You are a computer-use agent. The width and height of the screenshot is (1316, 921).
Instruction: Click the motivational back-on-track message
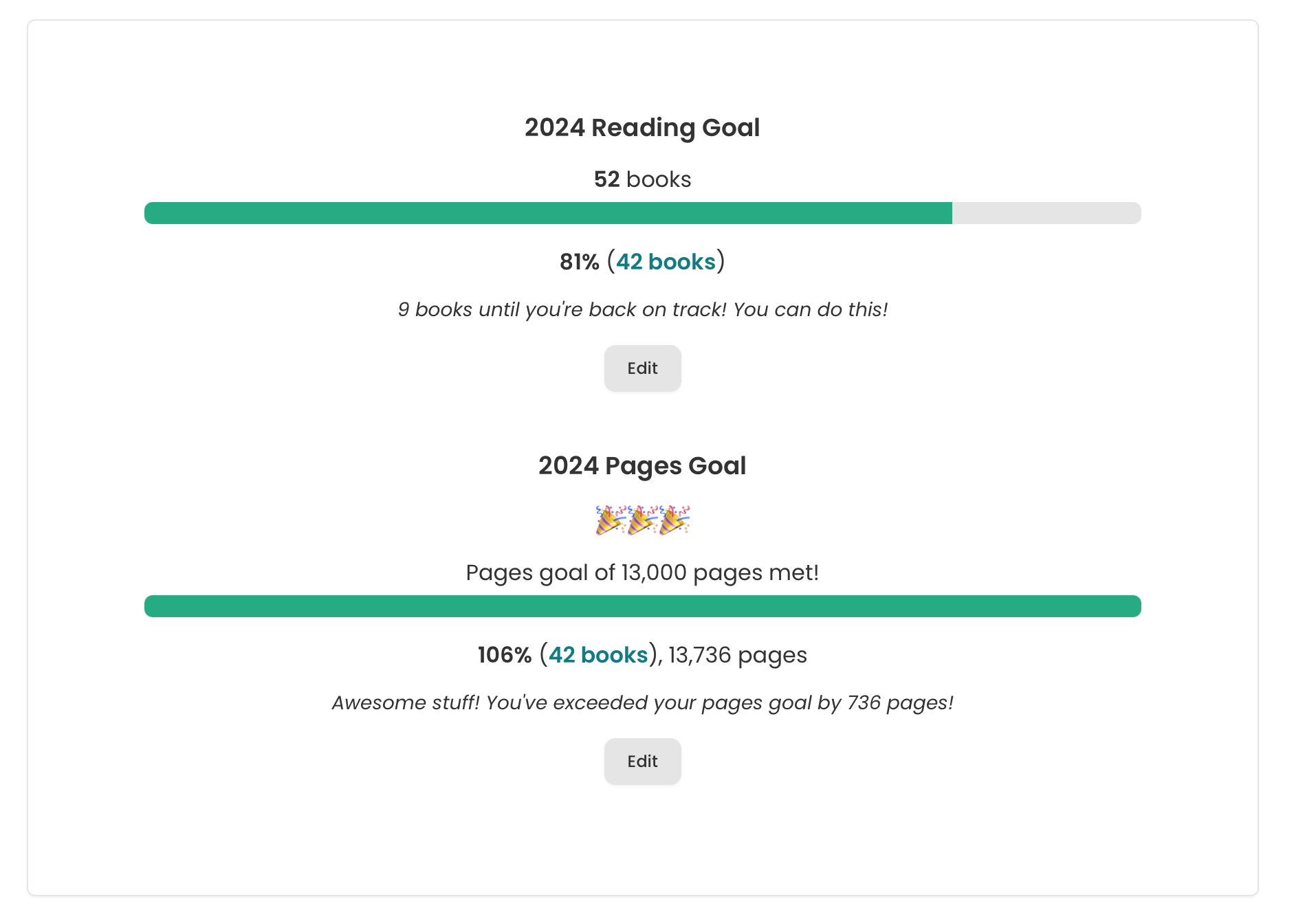coord(642,309)
